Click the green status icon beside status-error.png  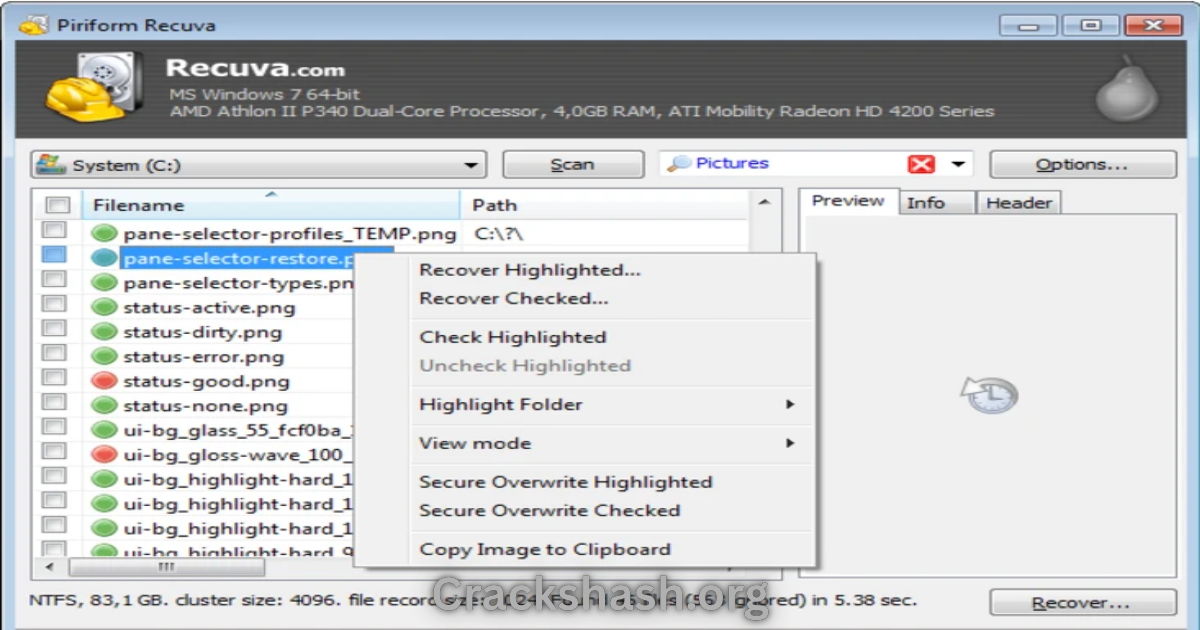click(104, 356)
